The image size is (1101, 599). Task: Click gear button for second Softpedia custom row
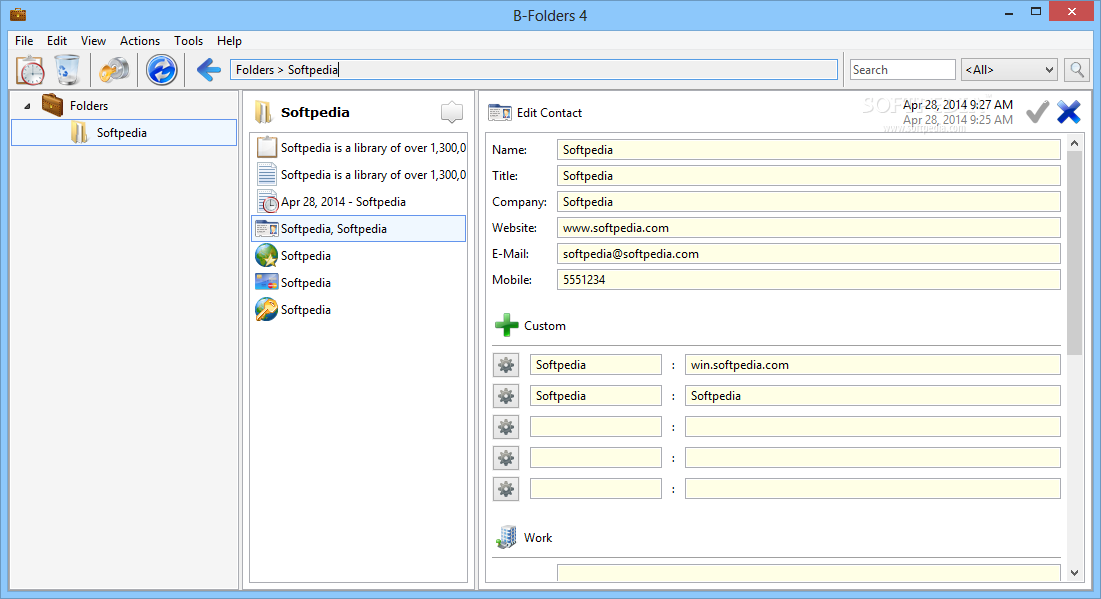click(x=506, y=395)
